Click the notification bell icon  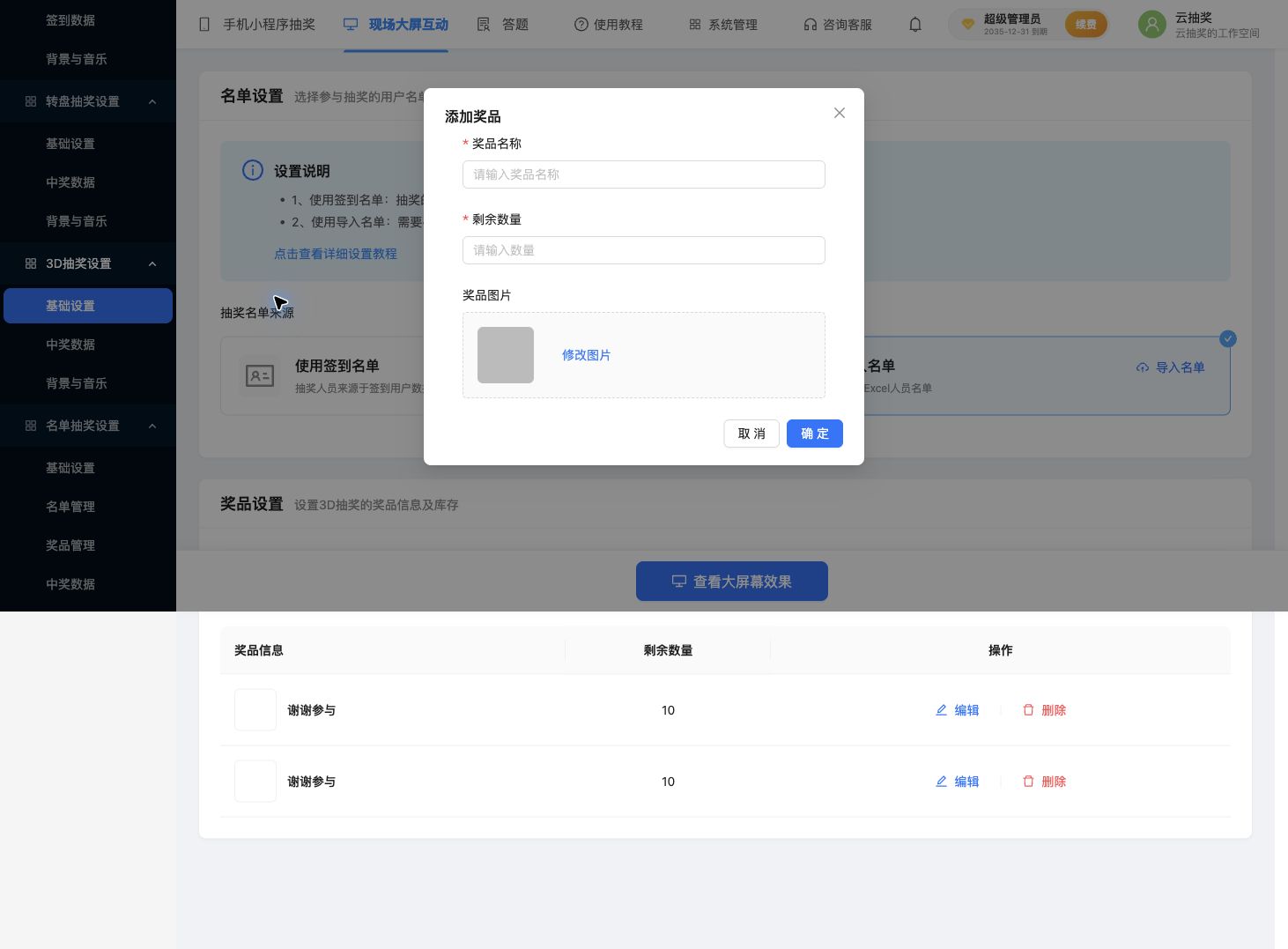(x=915, y=25)
